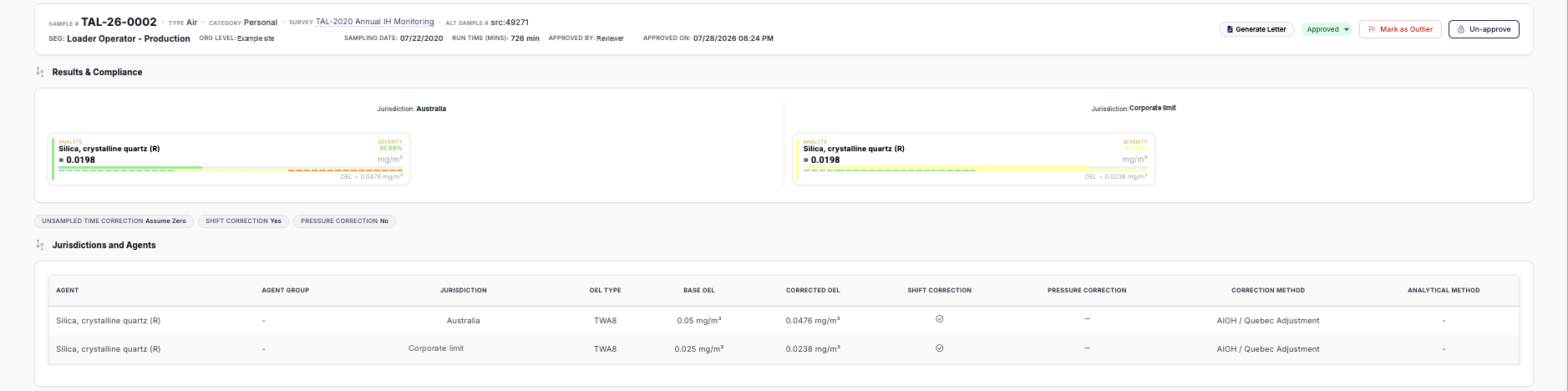Click the Un-approve button
The width and height of the screenshot is (1568, 391).
pos(1484,29)
